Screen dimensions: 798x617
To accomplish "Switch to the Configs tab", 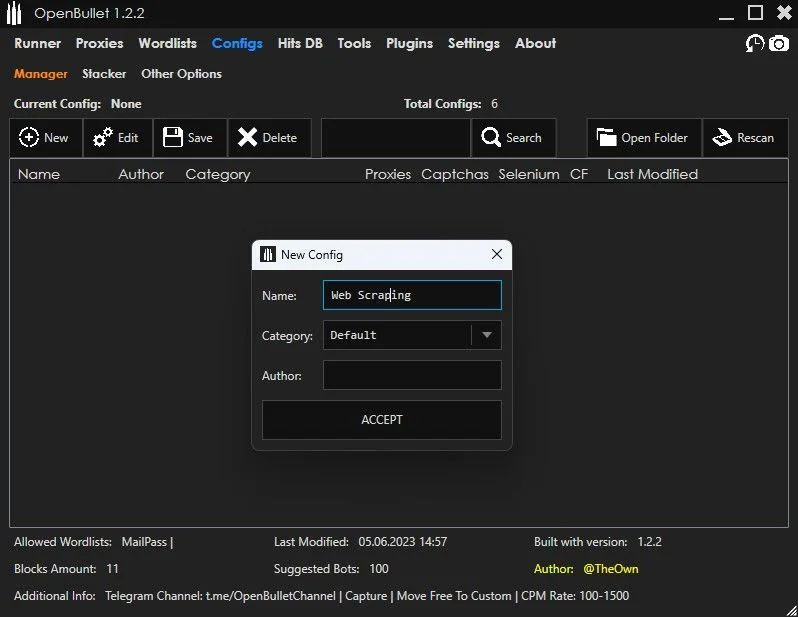I will click(237, 44).
